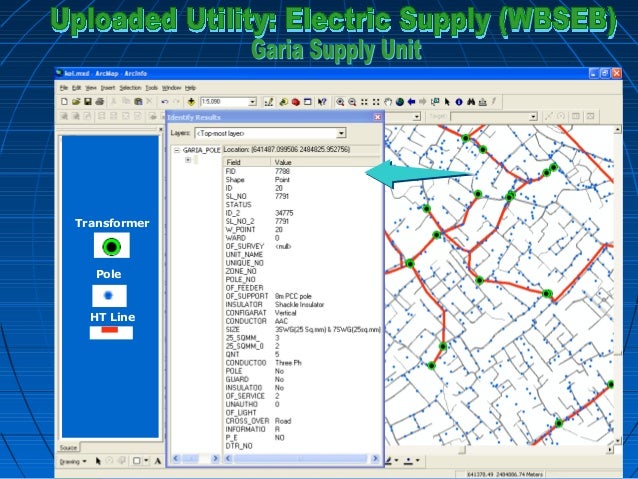Collapse the GARIA_POLE tree node
Viewport: 638px width, 479px height.
point(177,150)
